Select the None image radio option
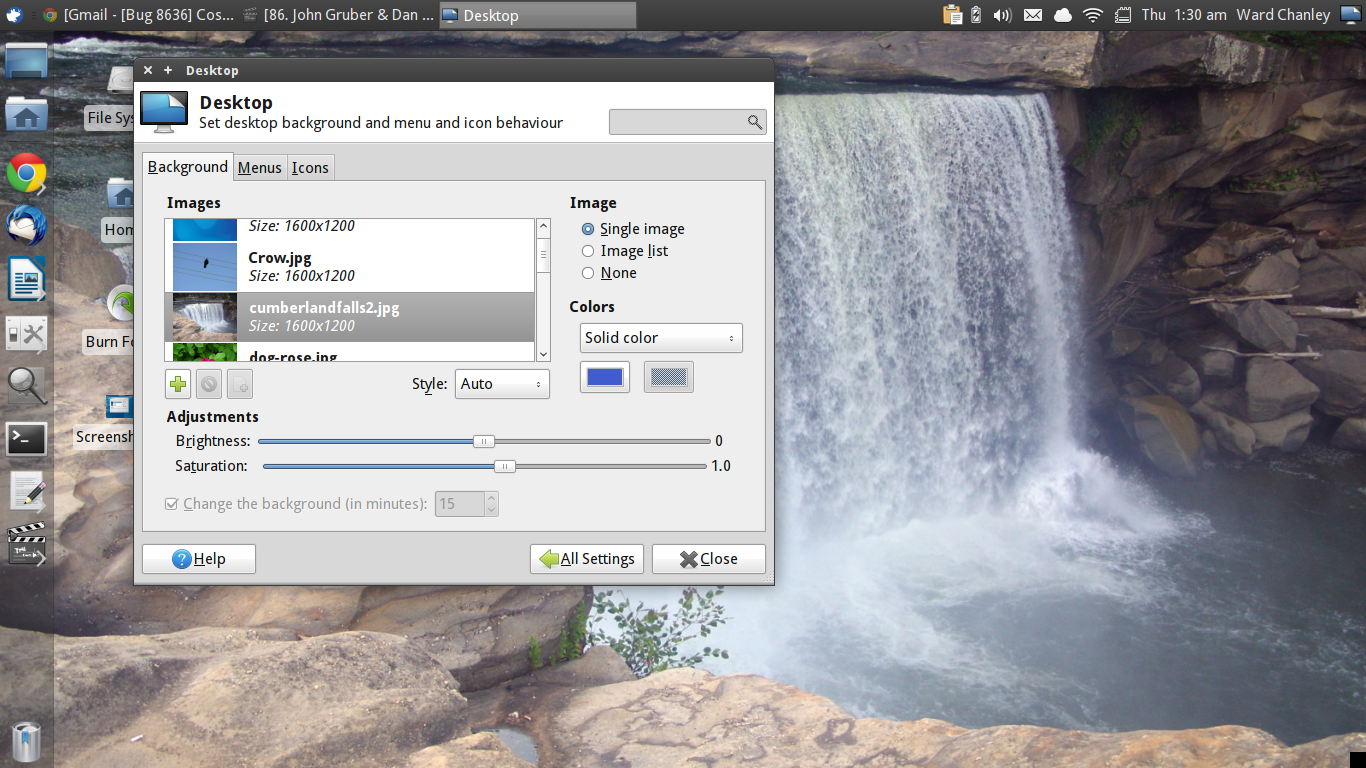1366x768 pixels. [x=588, y=273]
